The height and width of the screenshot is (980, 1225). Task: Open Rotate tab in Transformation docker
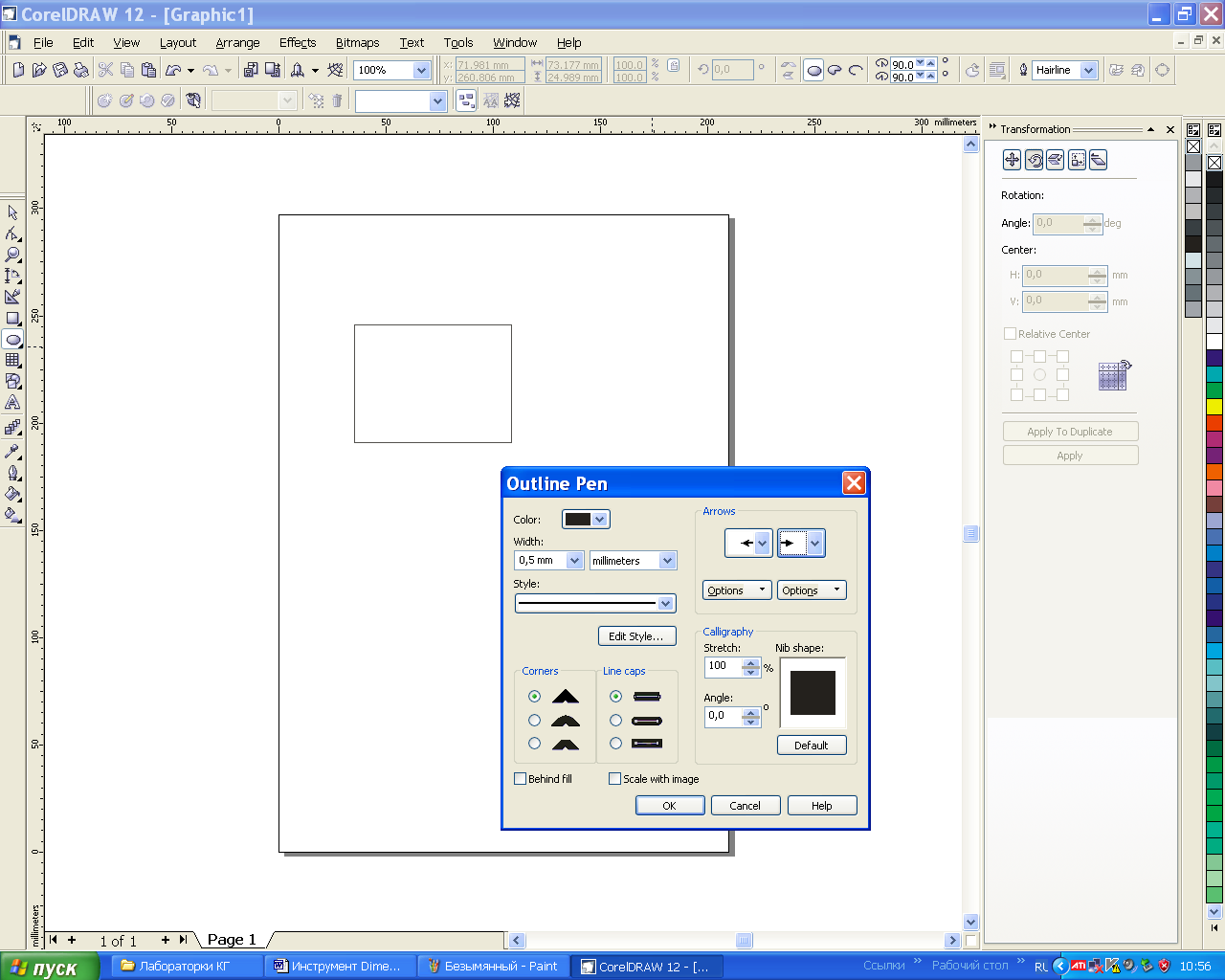[1034, 160]
